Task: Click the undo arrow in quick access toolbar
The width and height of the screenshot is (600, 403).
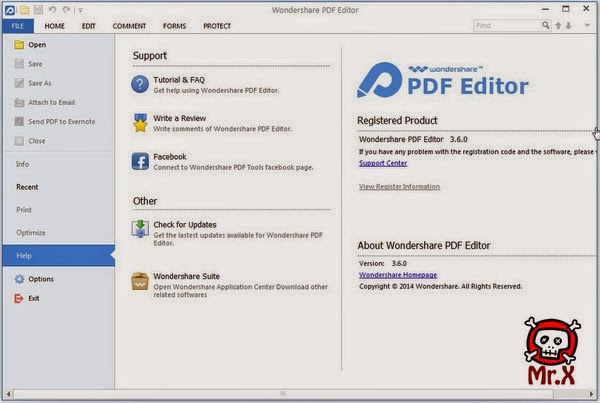Action: [x=52, y=10]
